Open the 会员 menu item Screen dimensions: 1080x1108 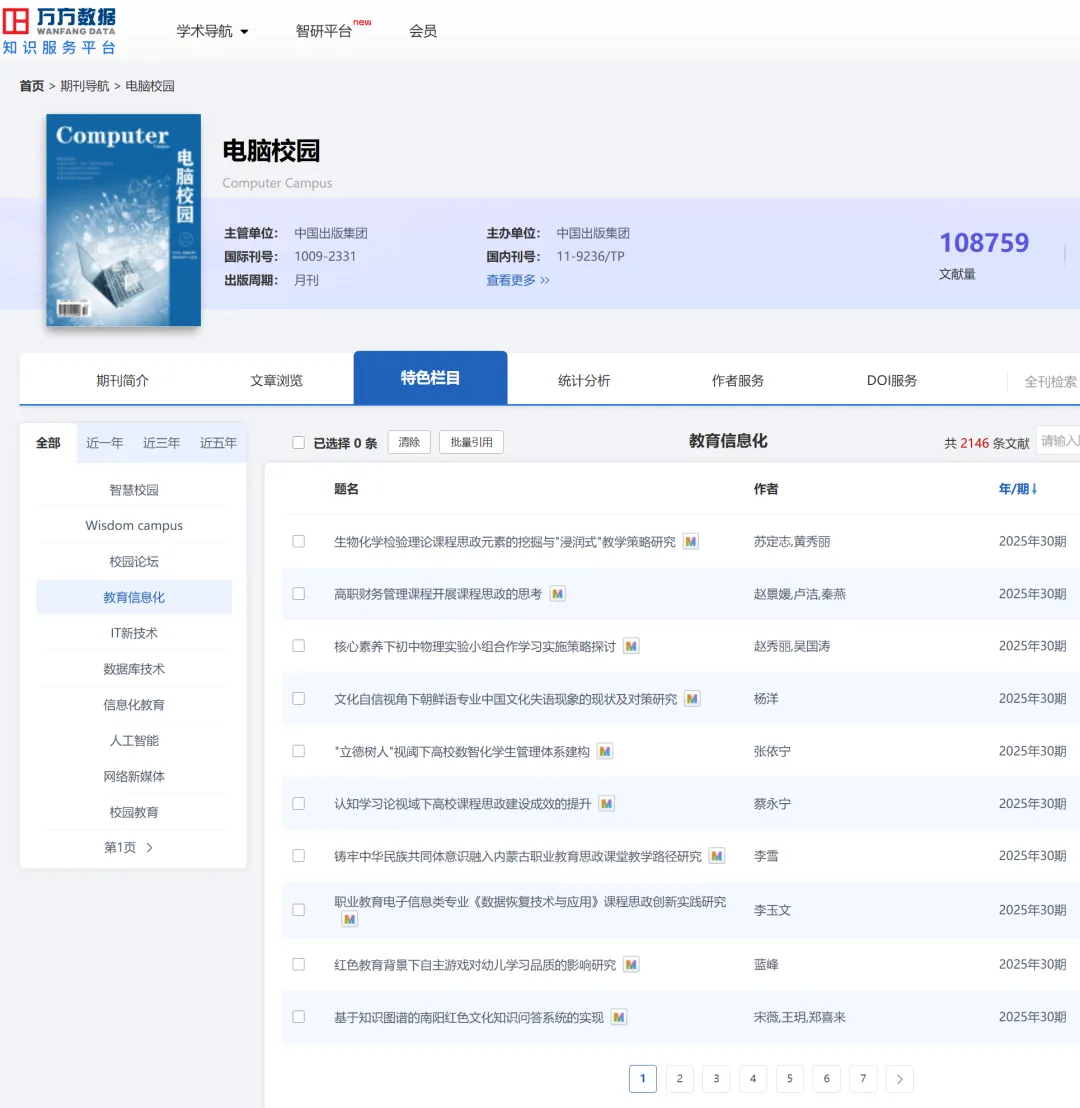click(x=423, y=31)
